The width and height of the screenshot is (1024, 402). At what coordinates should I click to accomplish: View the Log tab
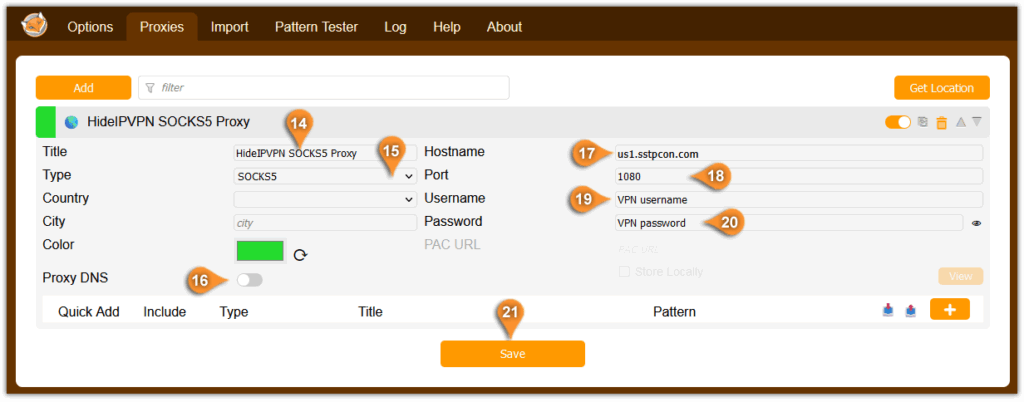(395, 27)
